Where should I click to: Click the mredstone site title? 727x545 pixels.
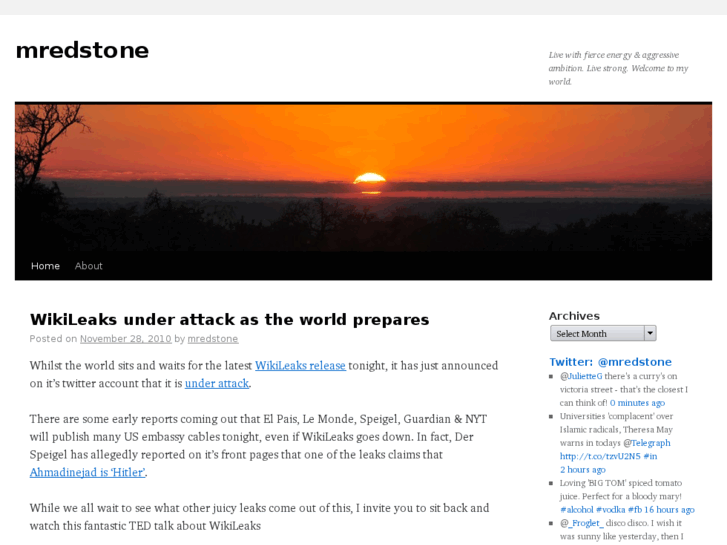pos(82,51)
